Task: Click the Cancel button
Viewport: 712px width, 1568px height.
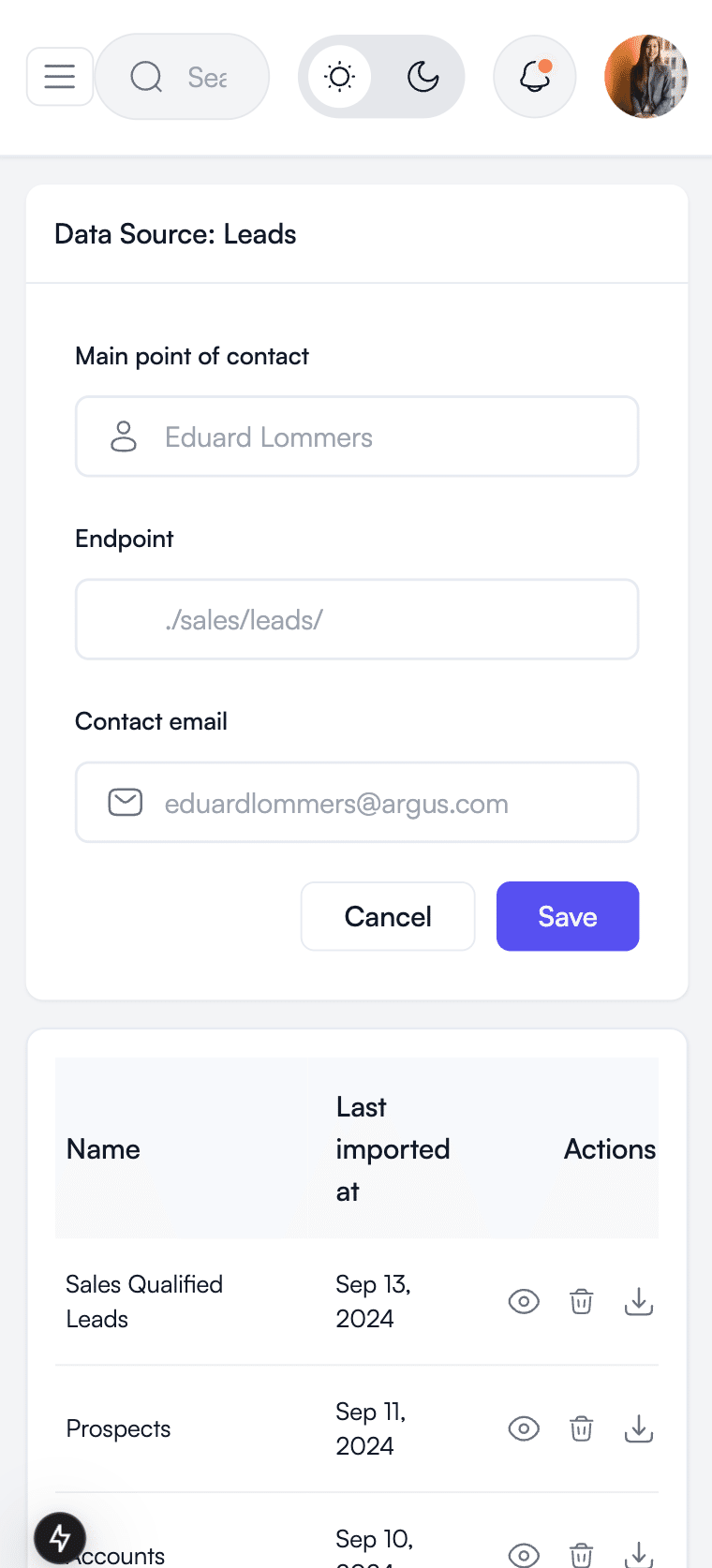Action: pyautogui.click(x=388, y=916)
